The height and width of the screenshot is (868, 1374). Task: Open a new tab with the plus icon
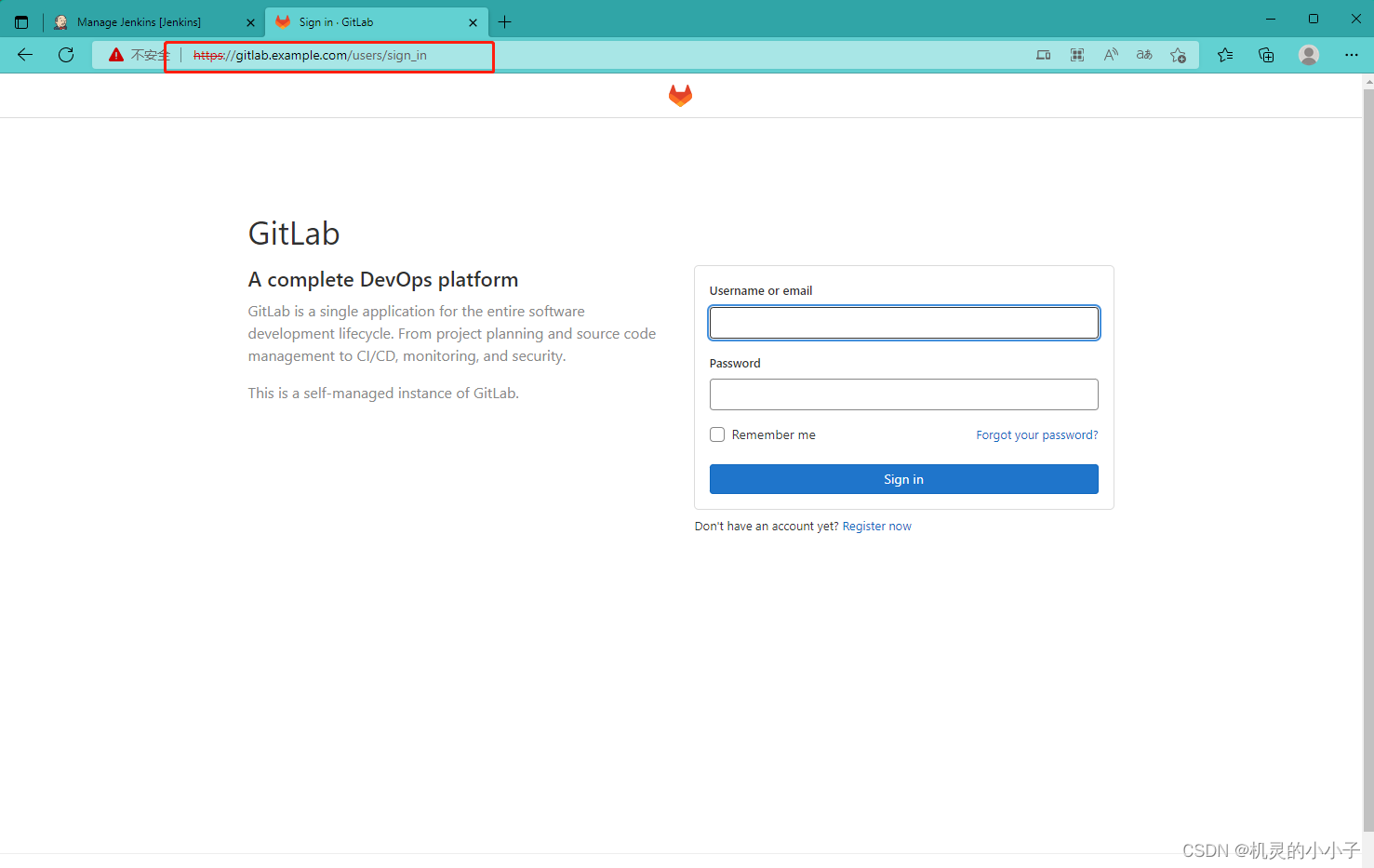(x=505, y=22)
